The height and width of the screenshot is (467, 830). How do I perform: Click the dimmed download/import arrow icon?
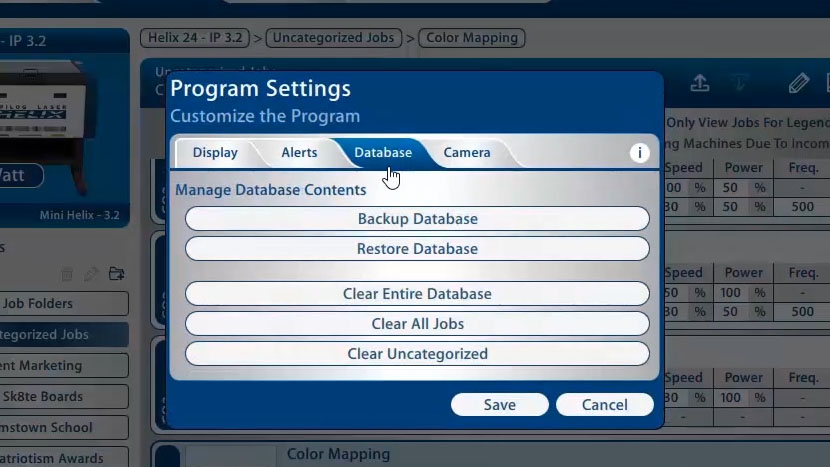coord(740,84)
